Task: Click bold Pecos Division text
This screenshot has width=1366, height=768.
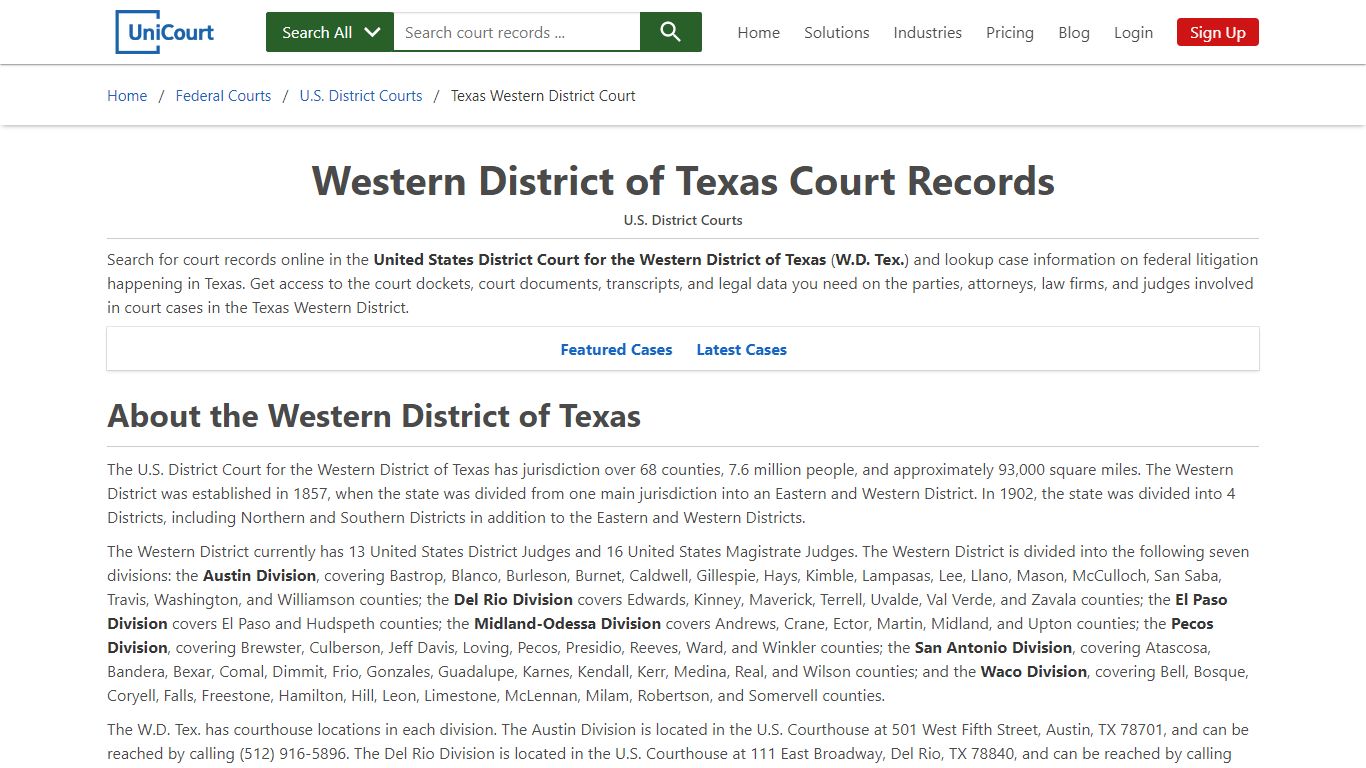Action: 660,636
